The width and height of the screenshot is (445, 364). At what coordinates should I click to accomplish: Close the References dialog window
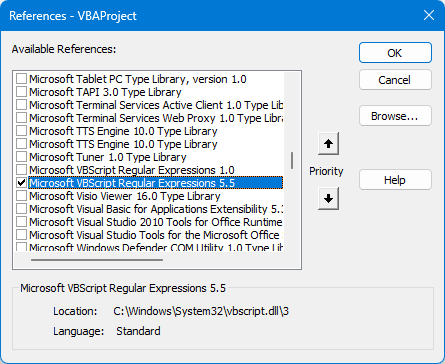coord(429,15)
